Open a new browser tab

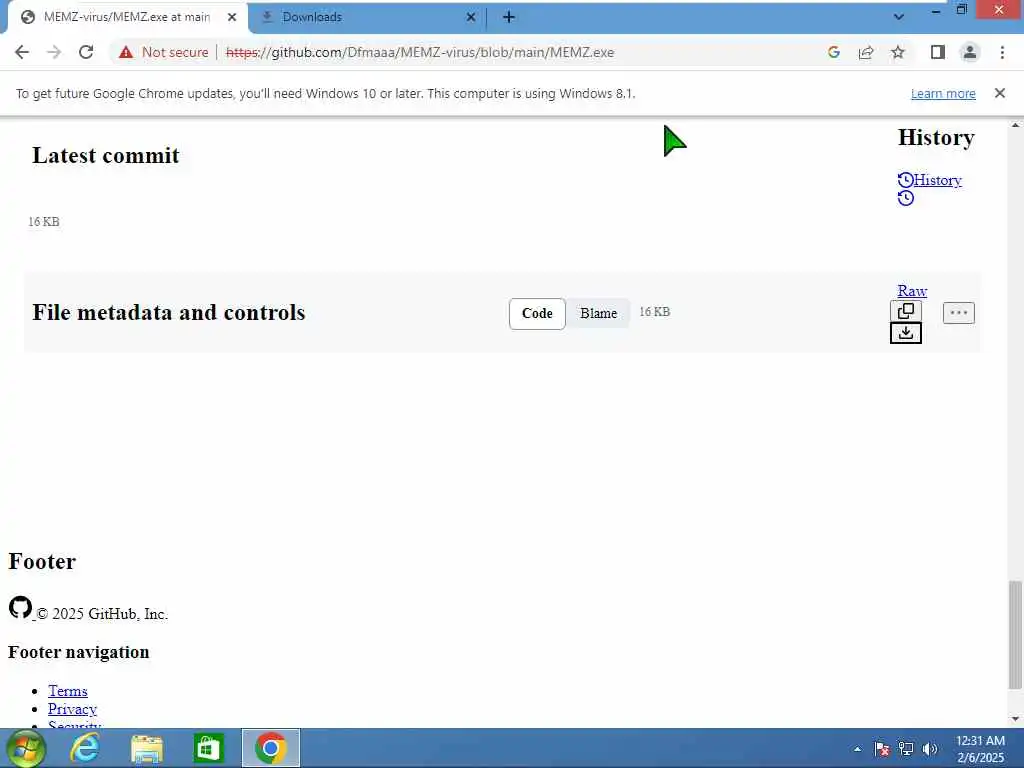[x=509, y=17]
